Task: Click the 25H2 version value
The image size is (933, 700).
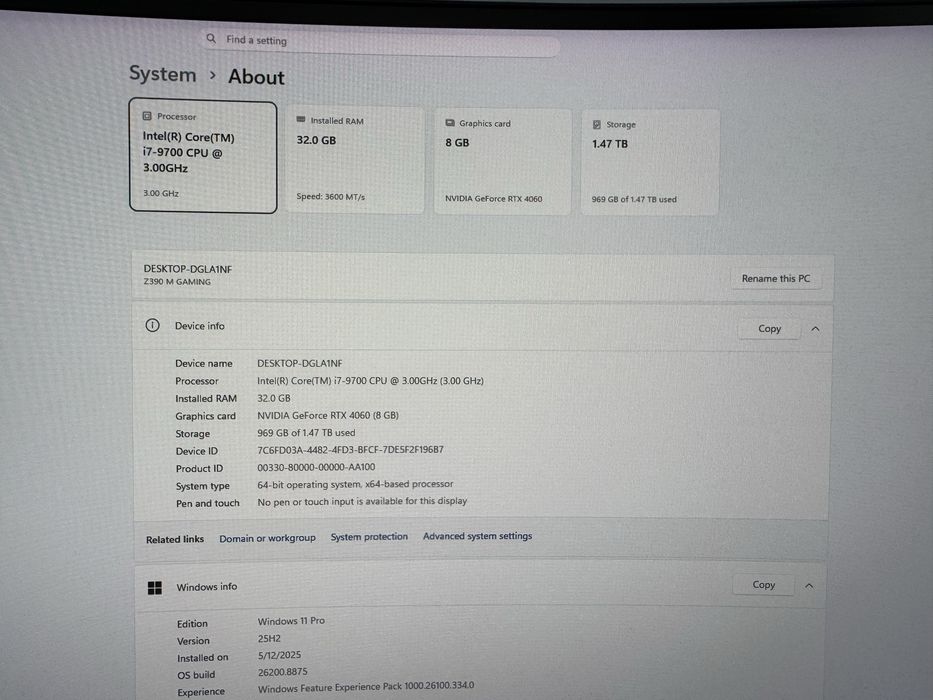Action: click(269, 638)
